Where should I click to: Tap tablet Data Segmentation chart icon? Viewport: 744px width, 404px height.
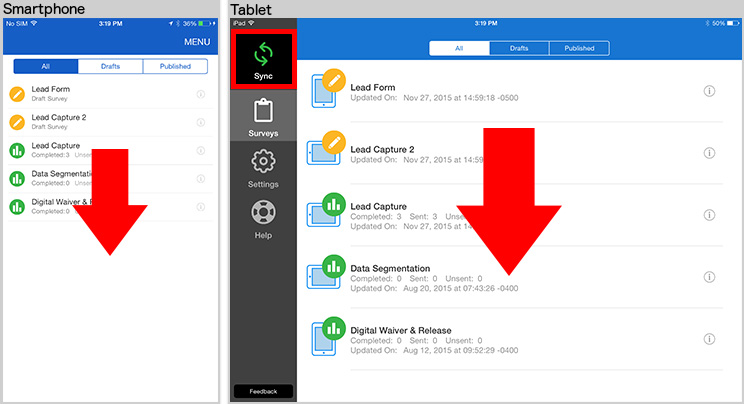tap(334, 266)
